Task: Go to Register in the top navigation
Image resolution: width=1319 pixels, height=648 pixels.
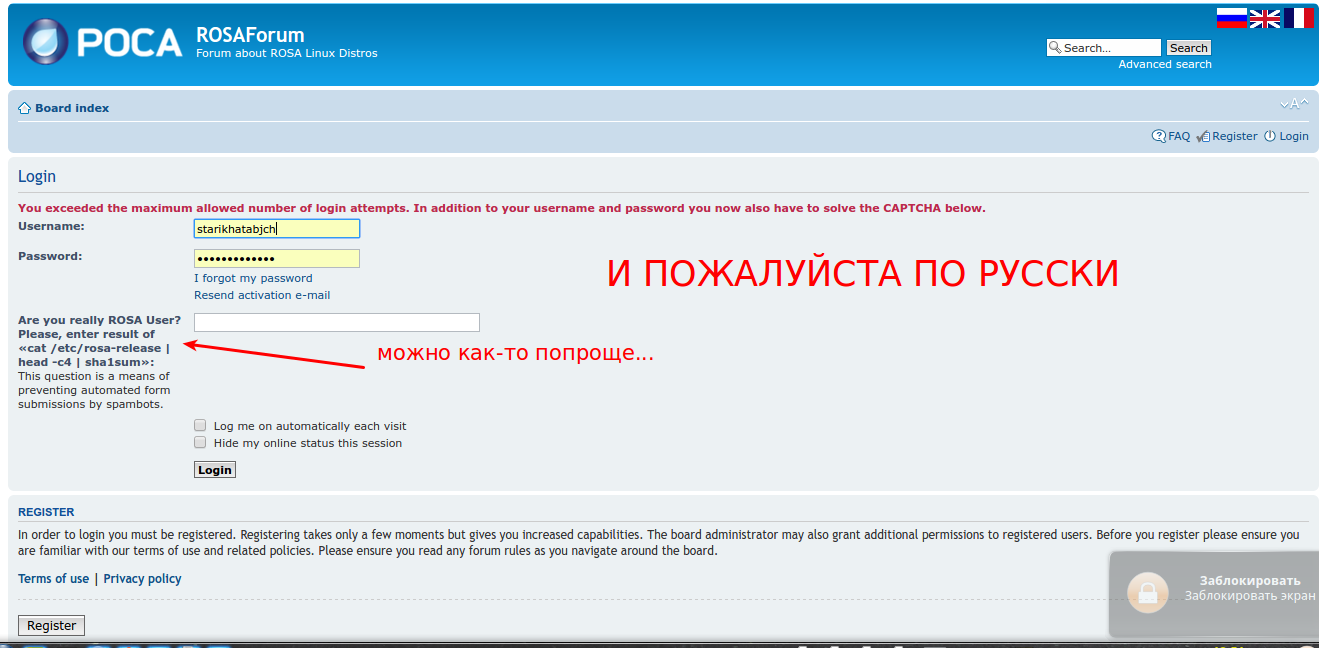Action: coord(1235,136)
